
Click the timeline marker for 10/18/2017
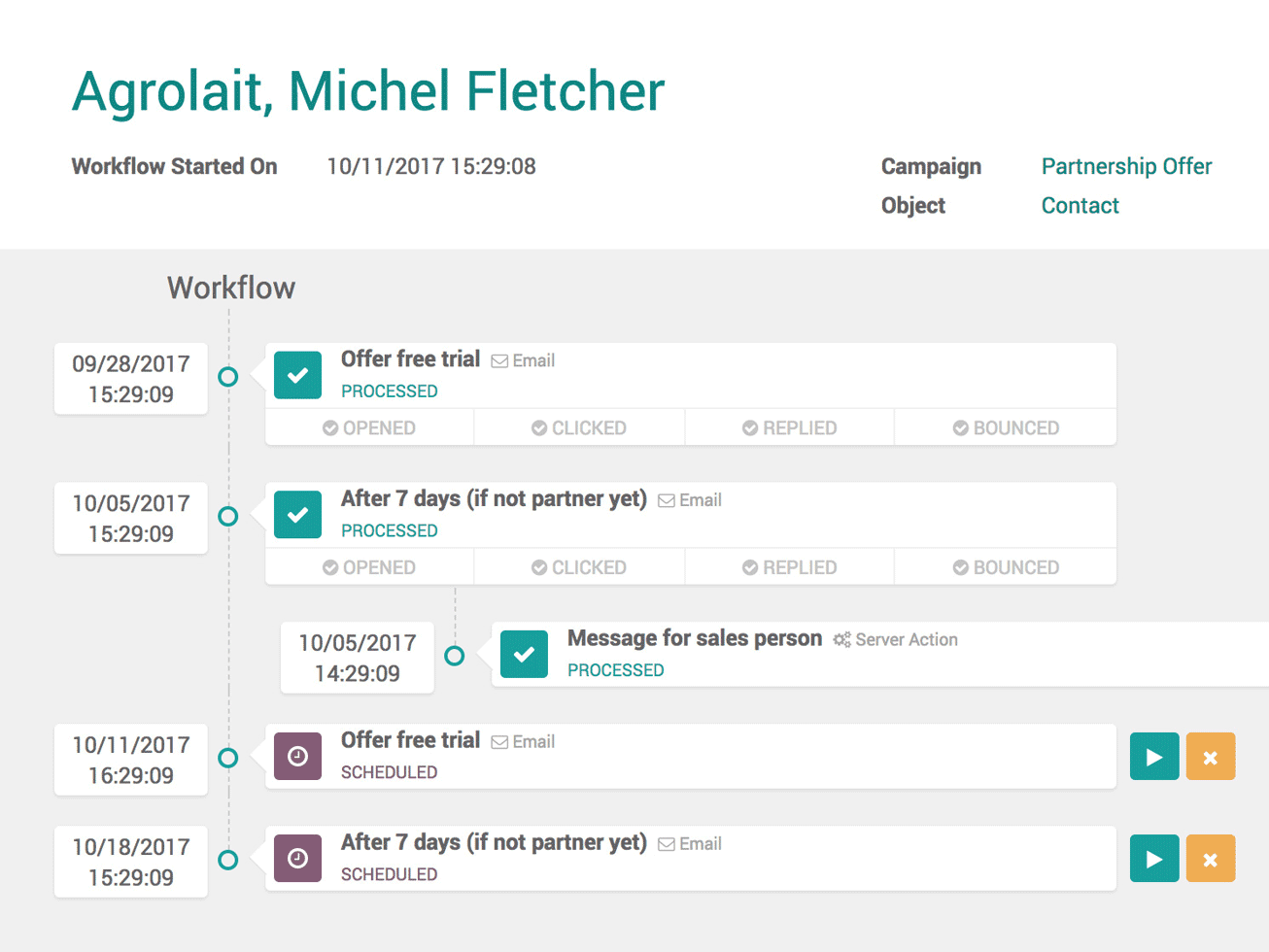[x=228, y=860]
